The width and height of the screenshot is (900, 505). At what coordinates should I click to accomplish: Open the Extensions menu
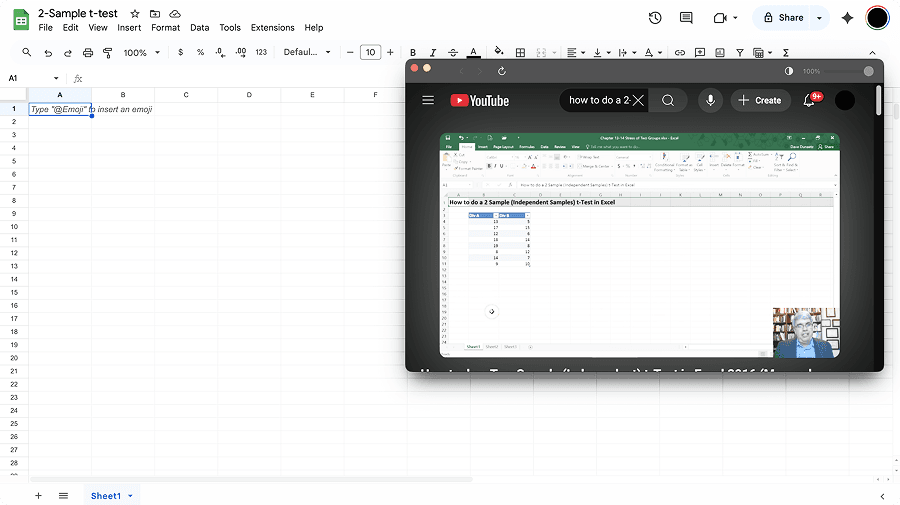point(273,28)
